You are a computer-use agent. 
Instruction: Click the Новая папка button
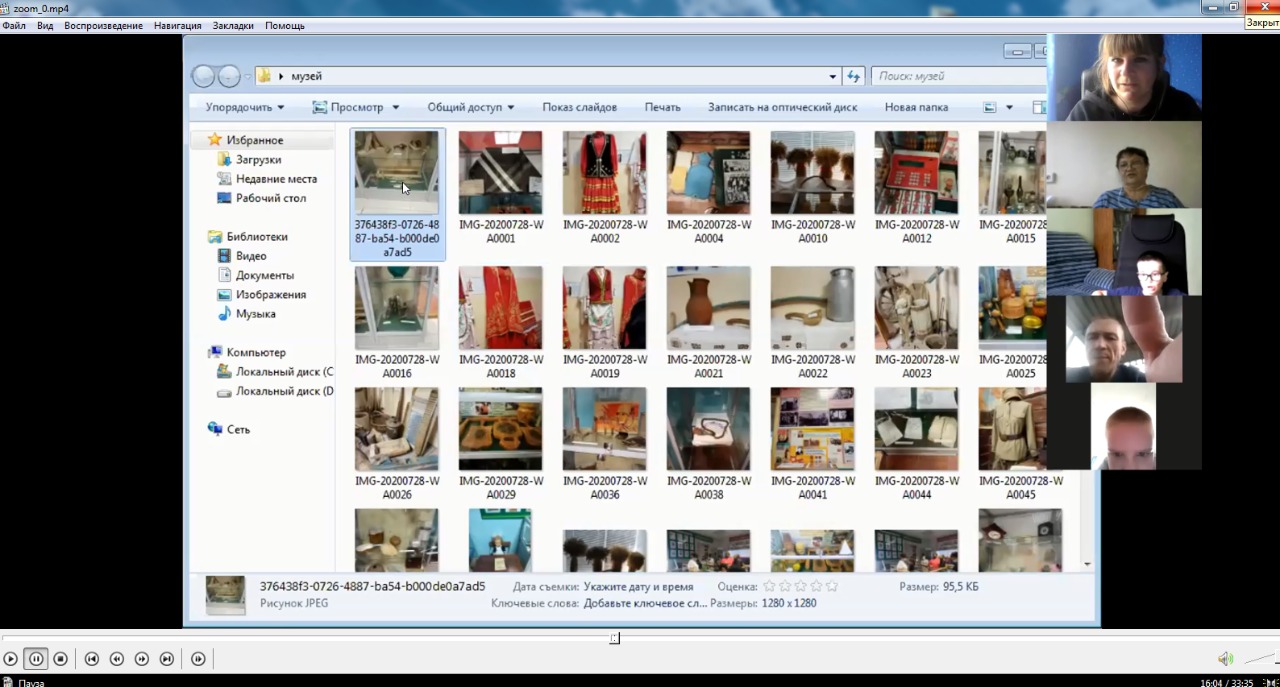pos(916,107)
